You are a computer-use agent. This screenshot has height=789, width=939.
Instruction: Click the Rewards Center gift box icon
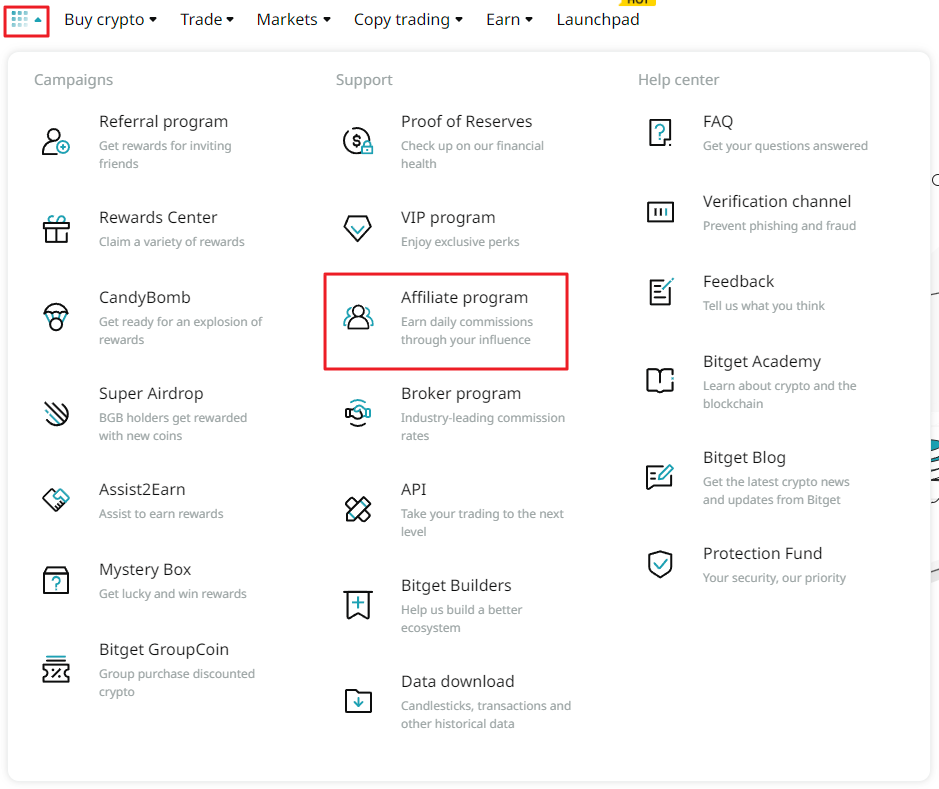coord(56,229)
